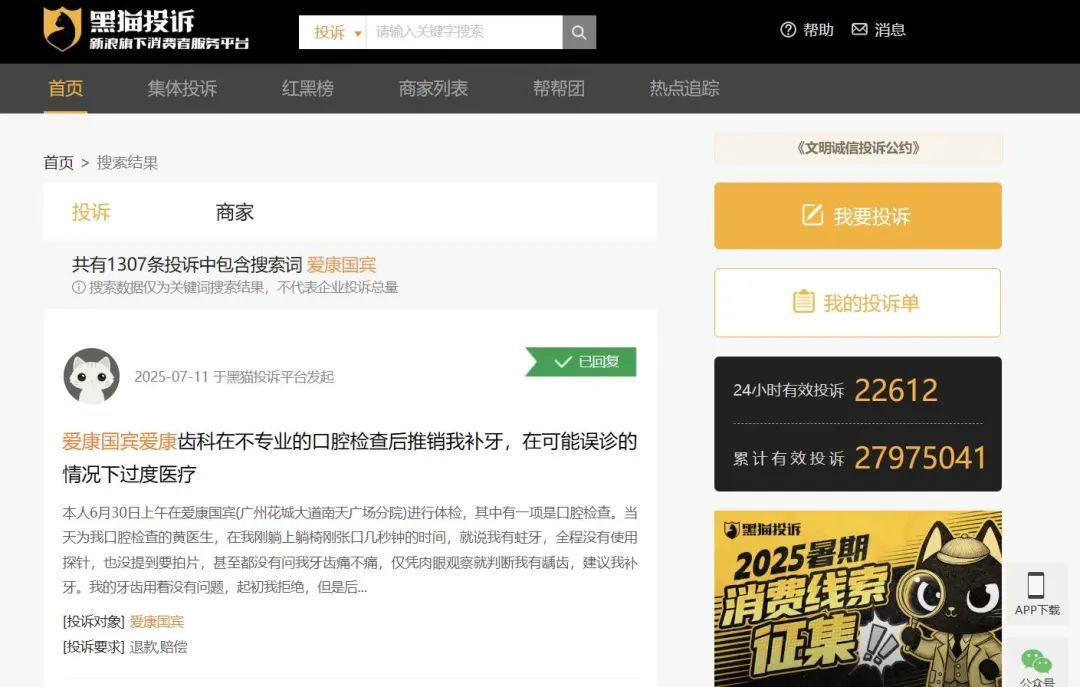This screenshot has width=1080, height=687.
Task: Click the 已回复 green status badge
Action: coord(583,362)
